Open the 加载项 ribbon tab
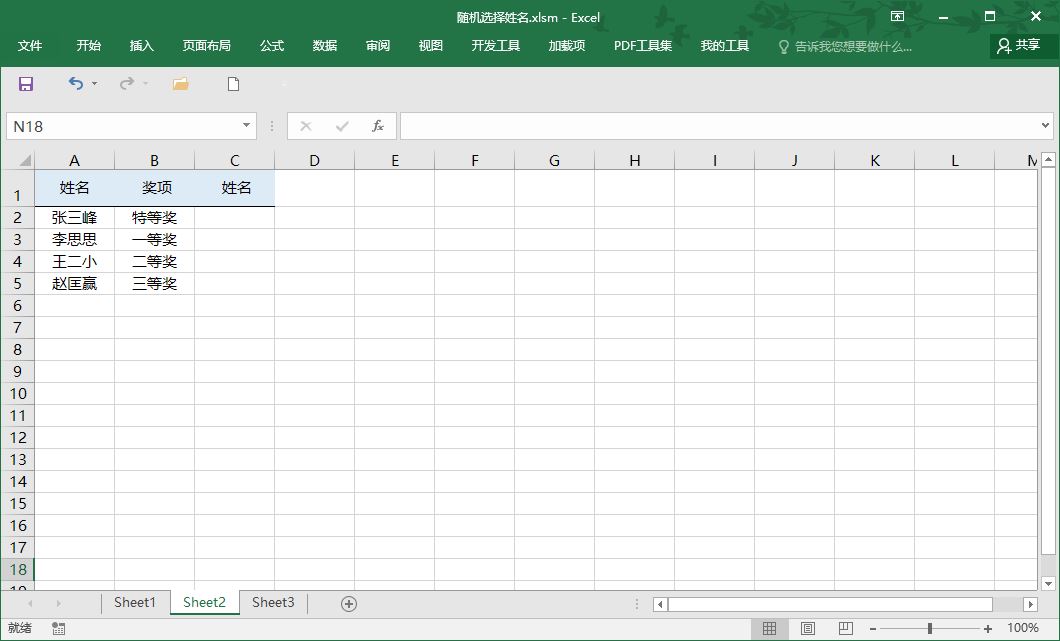The width and height of the screenshot is (1060, 641). point(567,46)
